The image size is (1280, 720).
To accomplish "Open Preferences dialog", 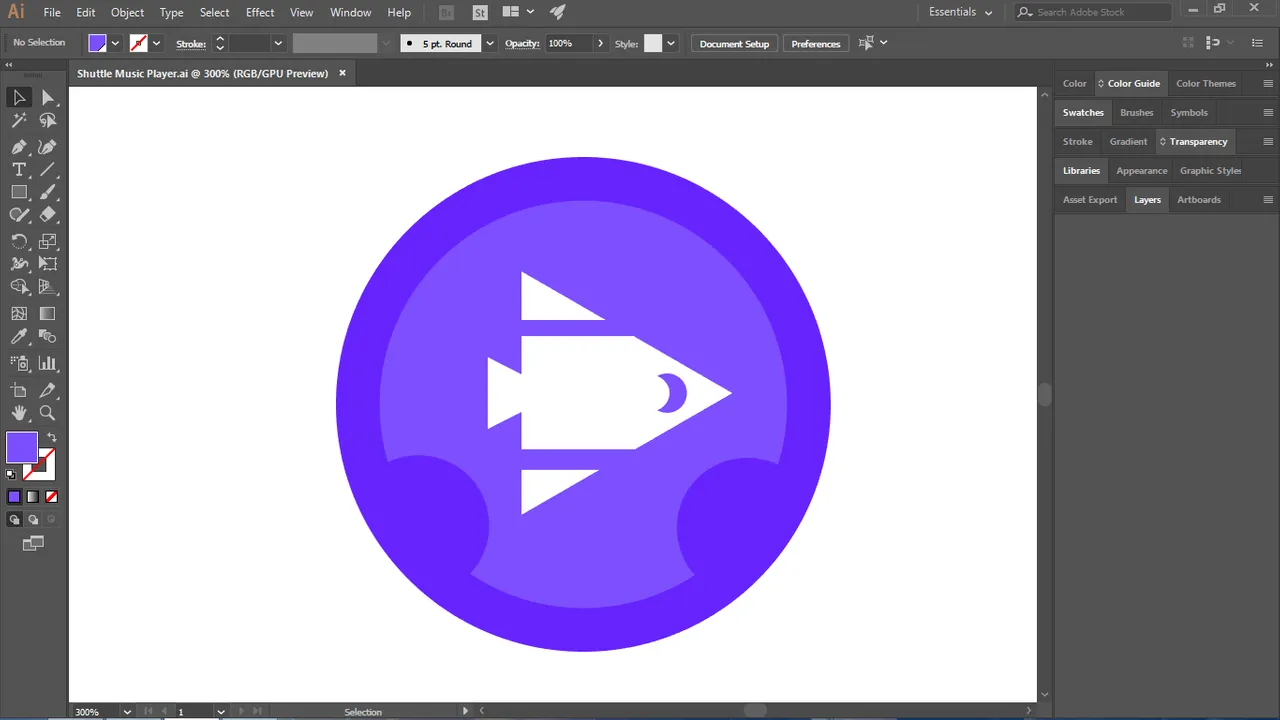I will pyautogui.click(x=816, y=44).
